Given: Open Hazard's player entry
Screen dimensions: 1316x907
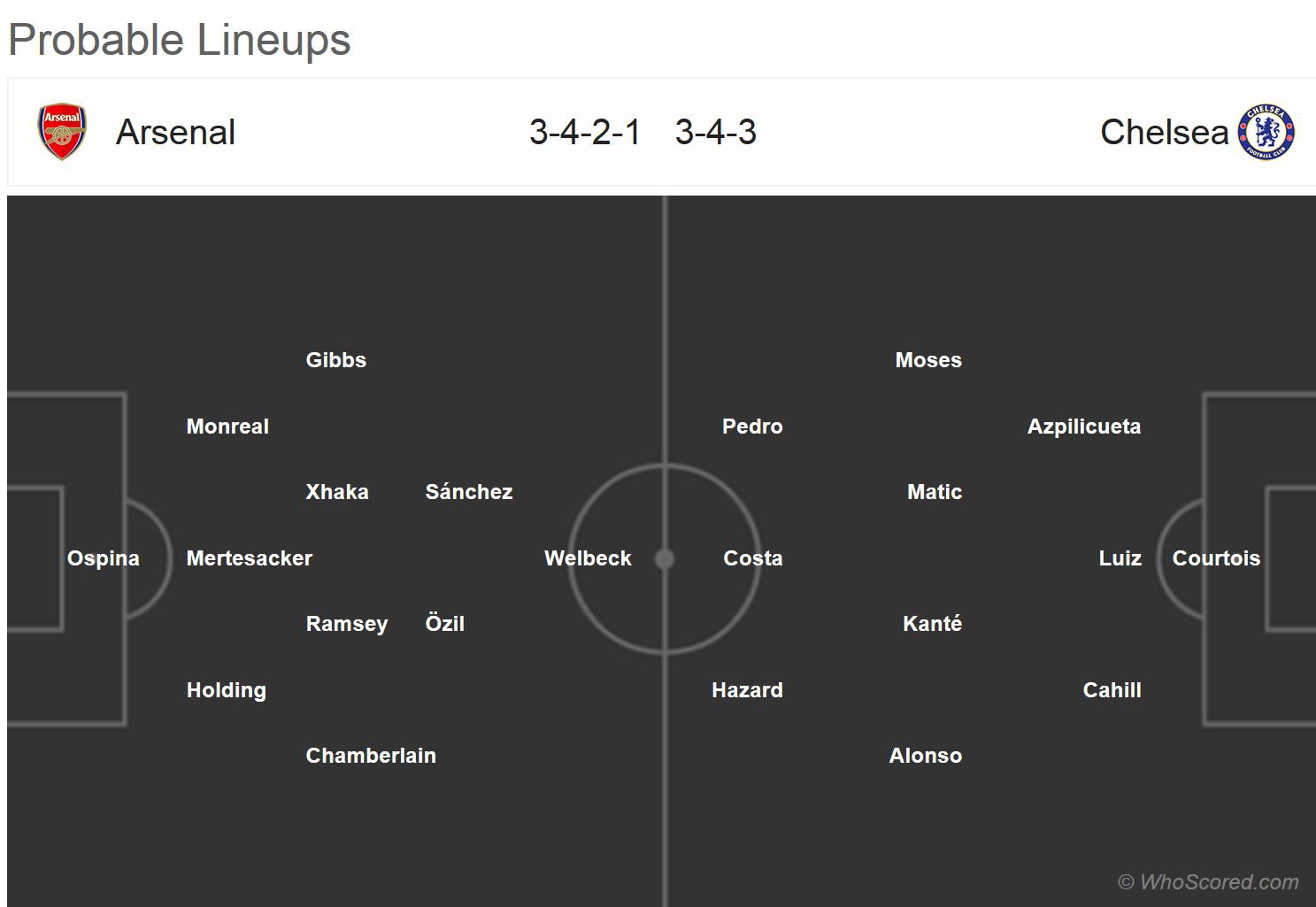Looking at the screenshot, I should [x=747, y=690].
